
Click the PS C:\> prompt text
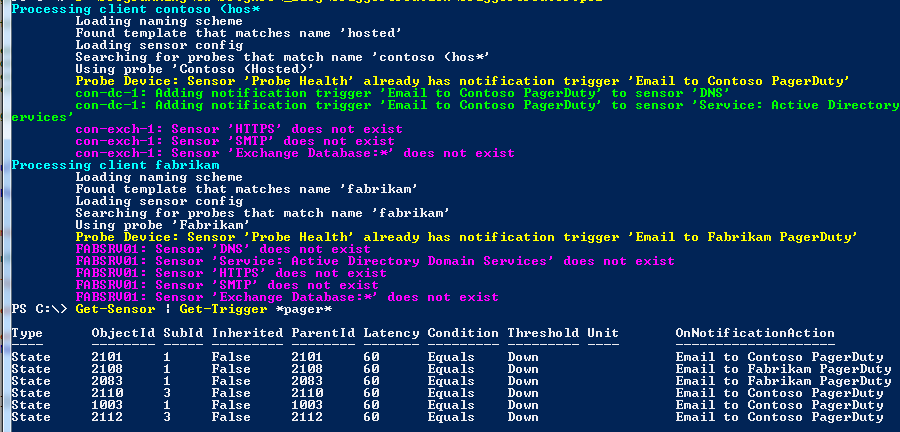(36, 309)
